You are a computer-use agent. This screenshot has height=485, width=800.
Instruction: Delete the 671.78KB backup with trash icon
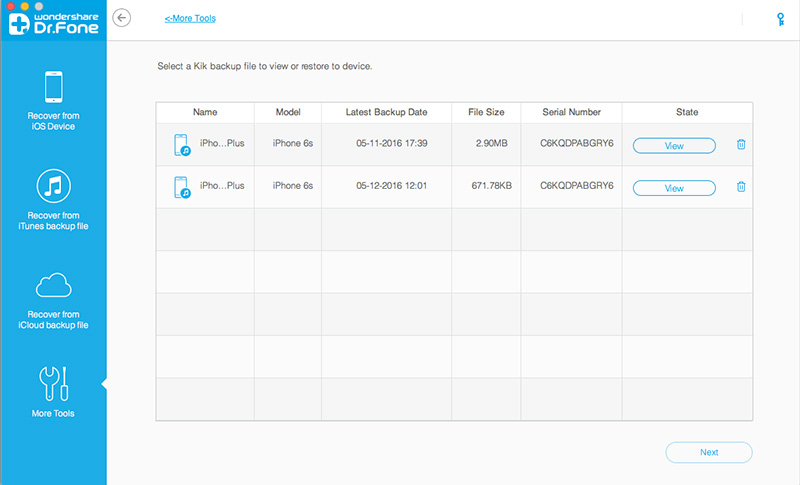point(741,187)
